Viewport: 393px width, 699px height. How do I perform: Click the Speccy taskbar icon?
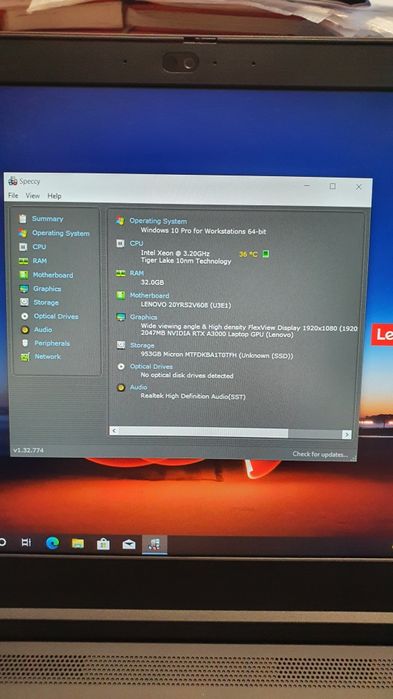pyautogui.click(x=155, y=545)
